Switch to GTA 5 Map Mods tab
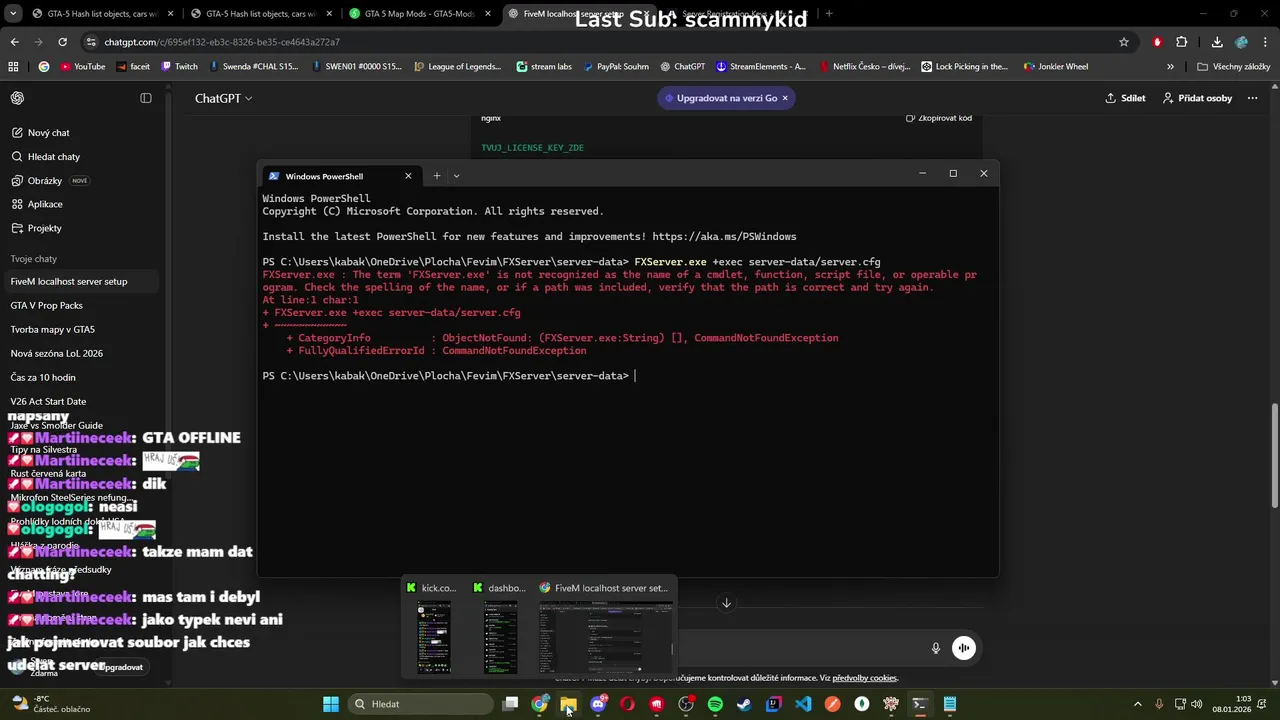The width and height of the screenshot is (1280, 720). pyautogui.click(x=418, y=14)
